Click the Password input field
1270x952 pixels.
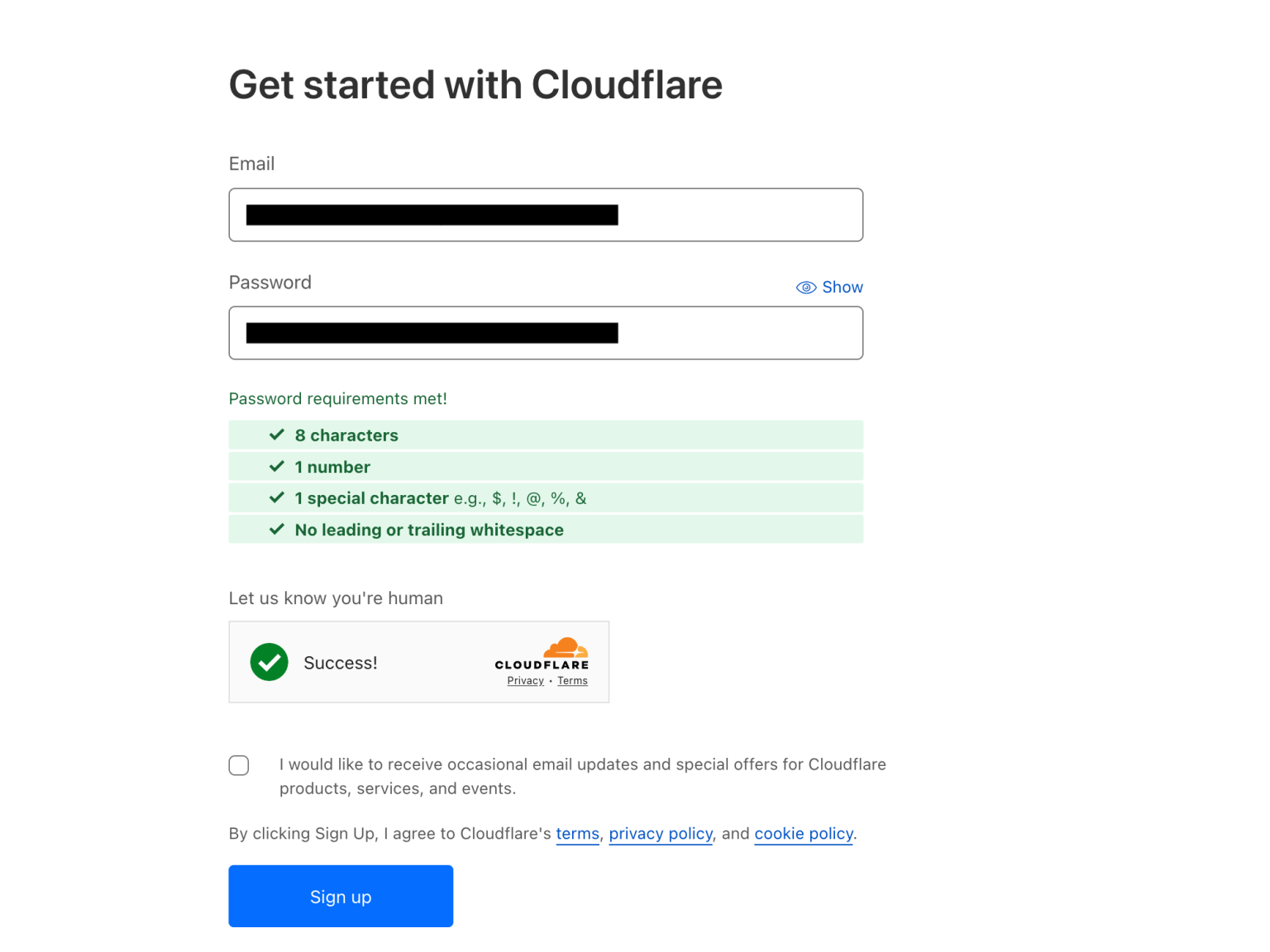click(x=546, y=332)
